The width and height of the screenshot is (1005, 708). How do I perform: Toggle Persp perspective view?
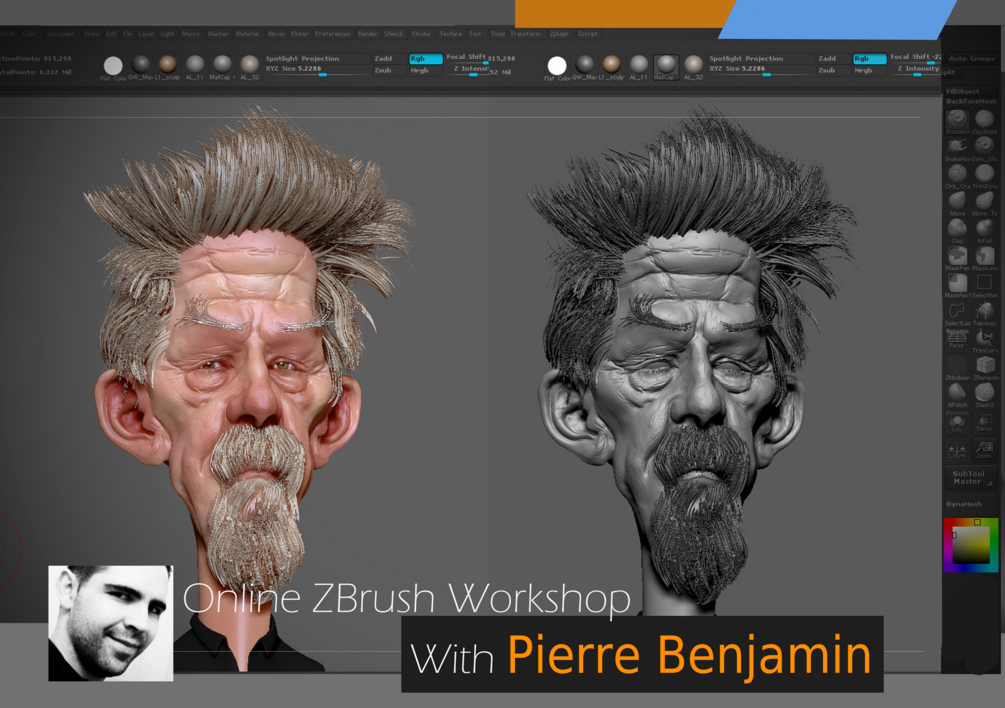point(957,340)
